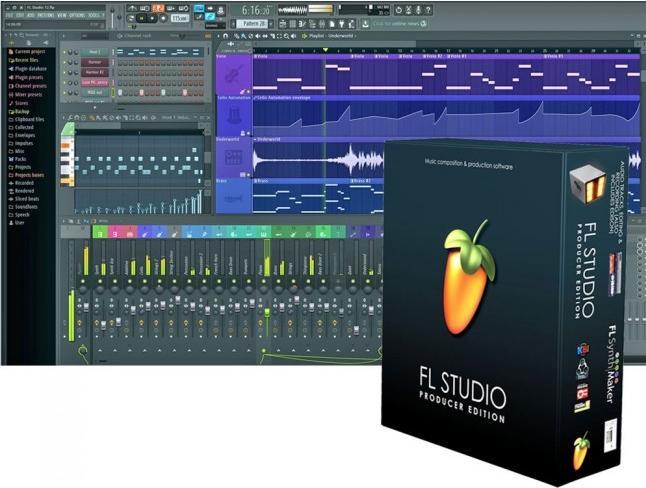Start one-click recording microphone icon

pos(418,9)
